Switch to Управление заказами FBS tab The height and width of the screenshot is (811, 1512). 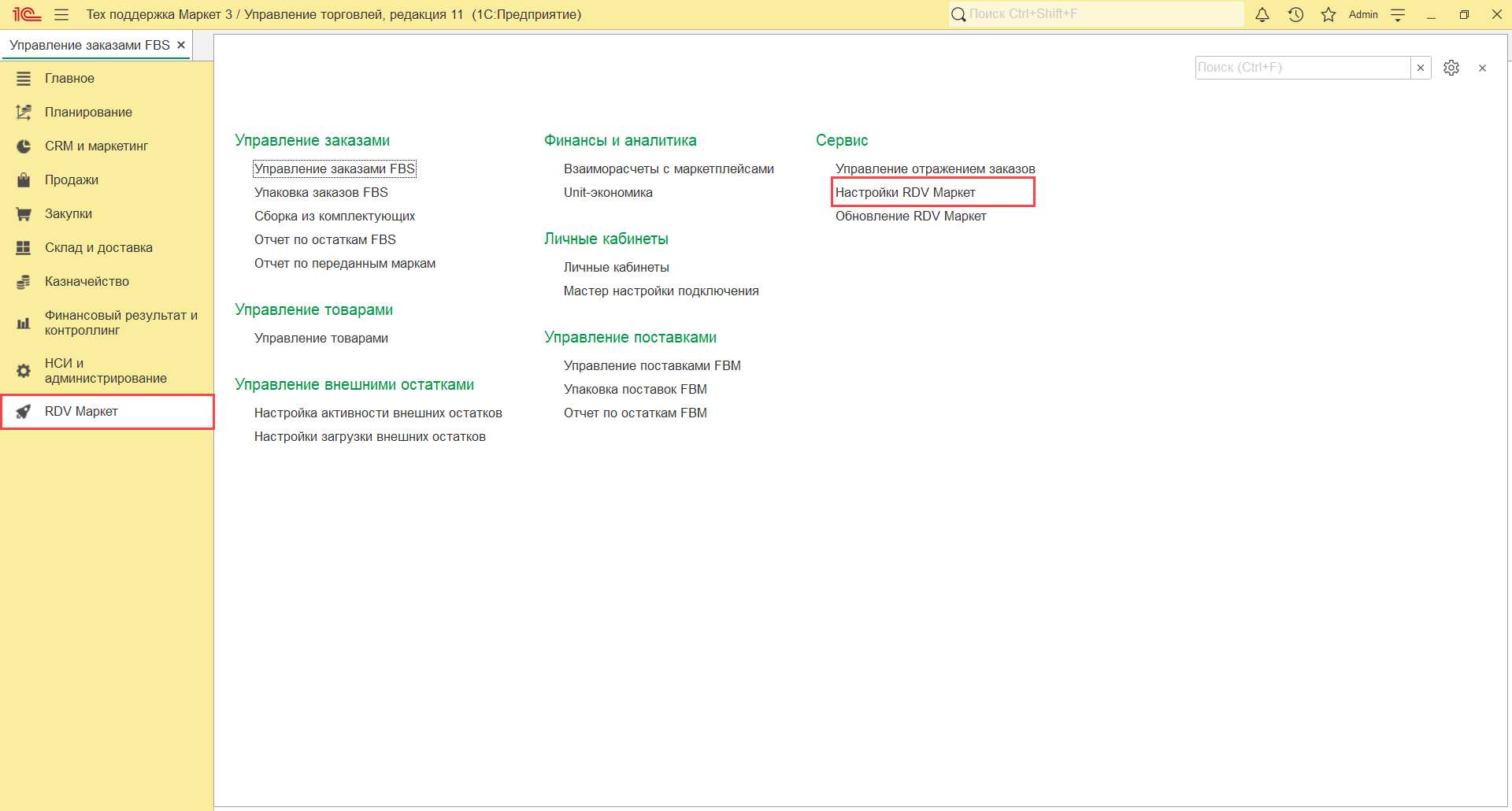89,46
